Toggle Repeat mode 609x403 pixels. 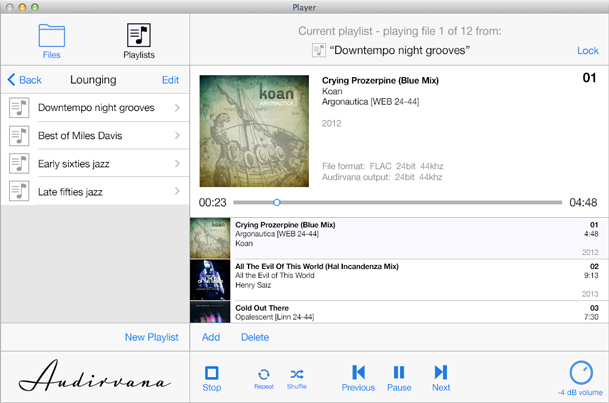click(264, 374)
